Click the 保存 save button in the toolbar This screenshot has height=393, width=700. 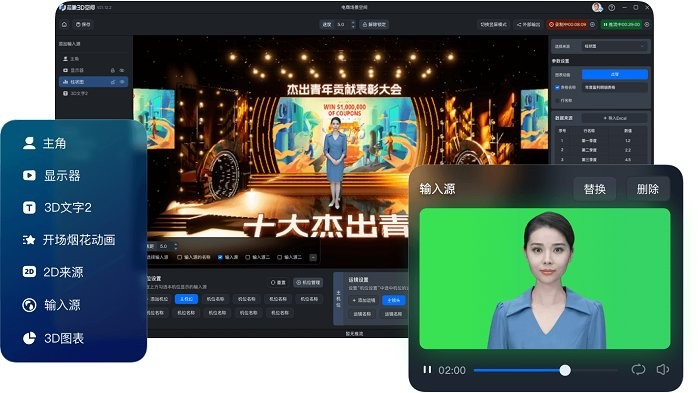(x=83, y=25)
